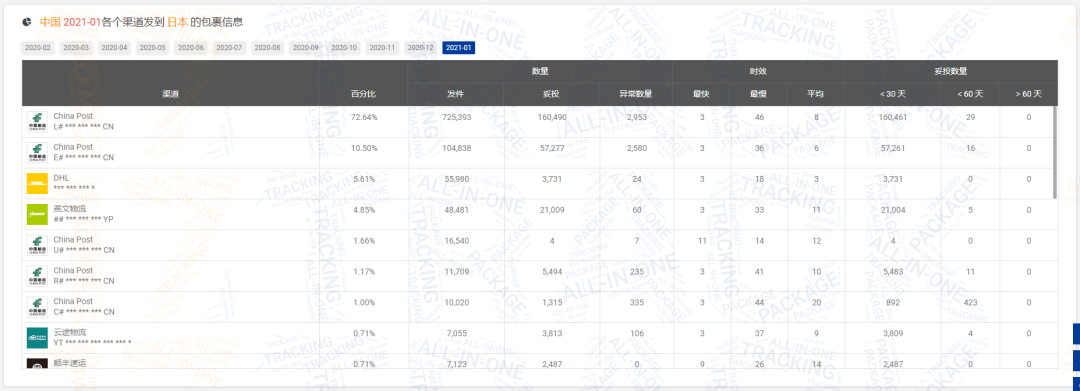Image resolution: width=1080 pixels, height=391 pixels.
Task: Switch to the 2020-06 month tab
Action: pos(191,47)
